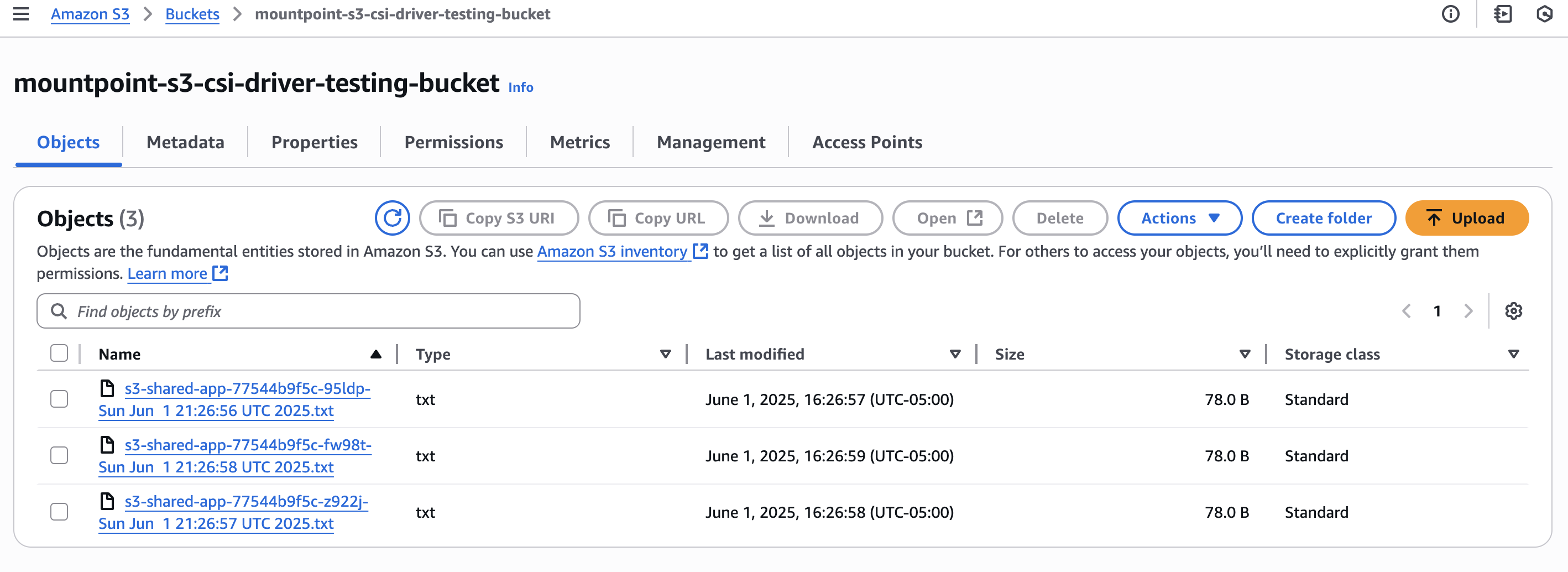Open the Access Points tab
The width and height of the screenshot is (1568, 572).
coord(867,142)
